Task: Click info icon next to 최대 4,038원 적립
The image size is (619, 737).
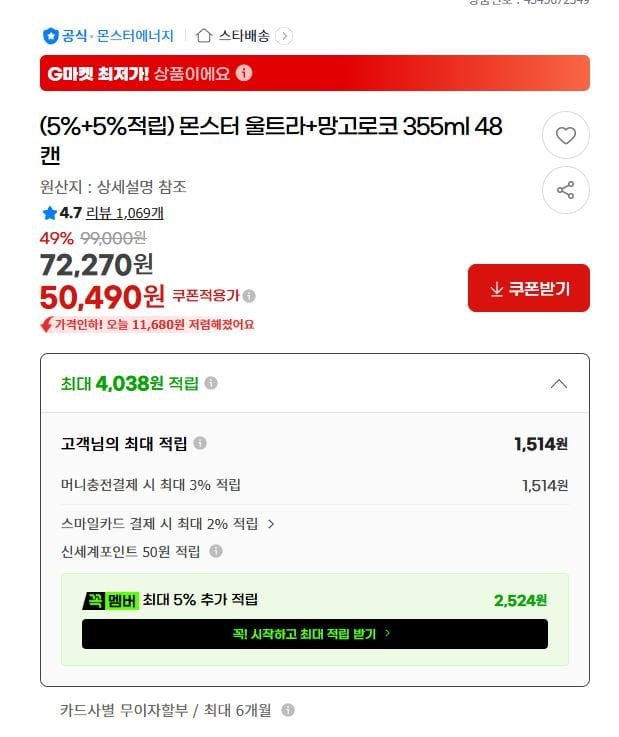Action: 211,383
